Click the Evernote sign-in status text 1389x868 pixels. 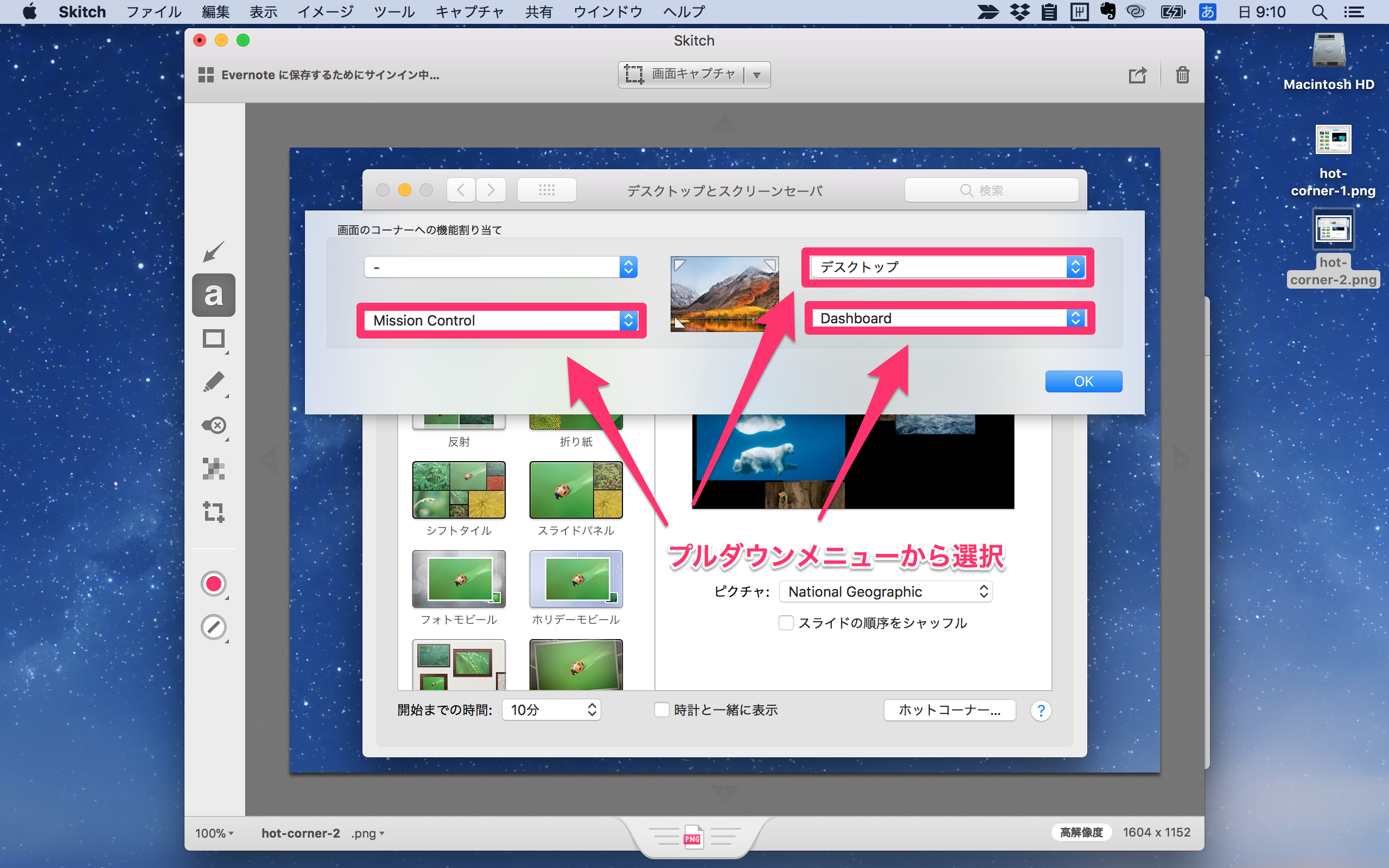[x=330, y=75]
